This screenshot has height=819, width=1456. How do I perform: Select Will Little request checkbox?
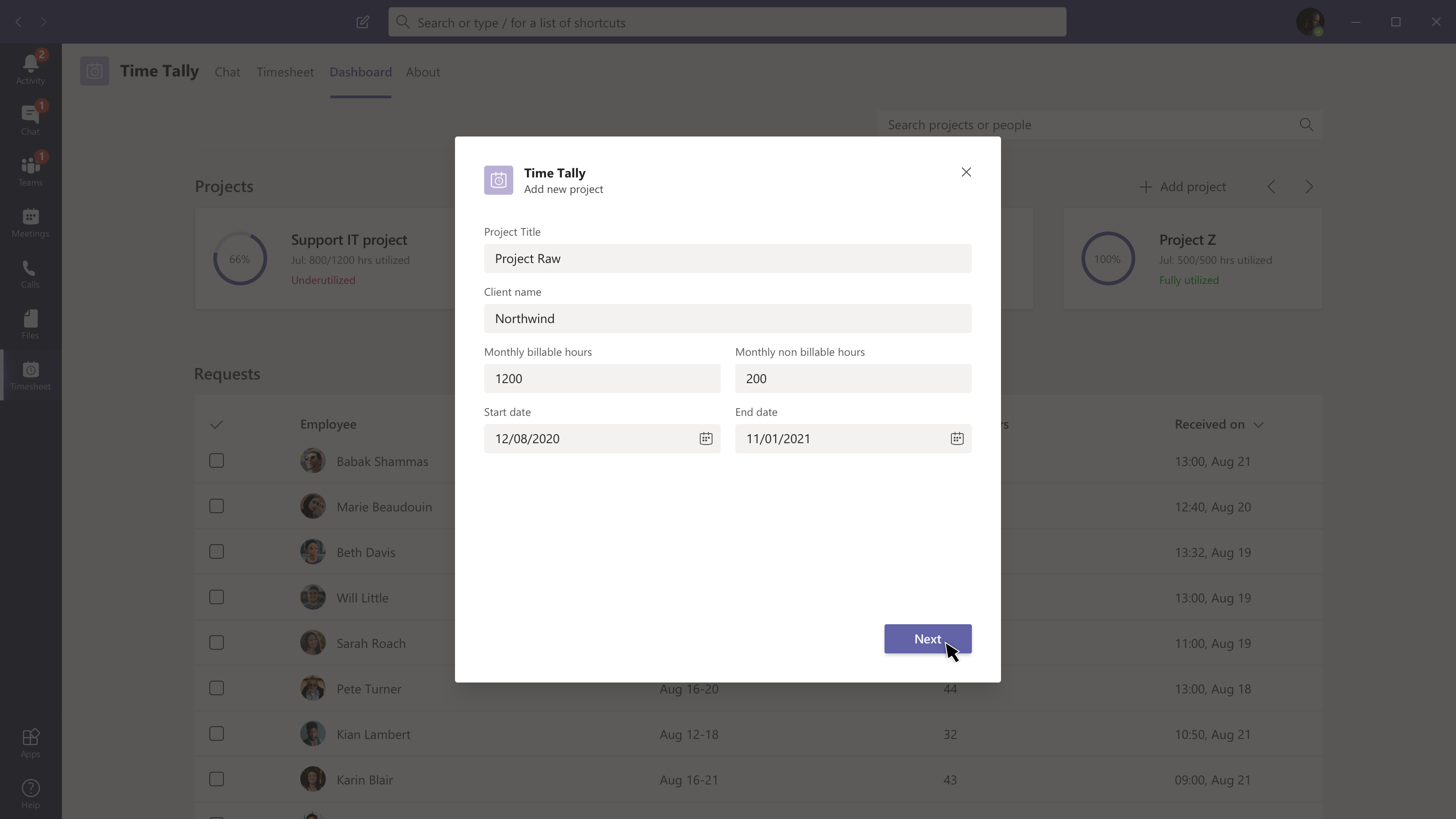[217, 597]
